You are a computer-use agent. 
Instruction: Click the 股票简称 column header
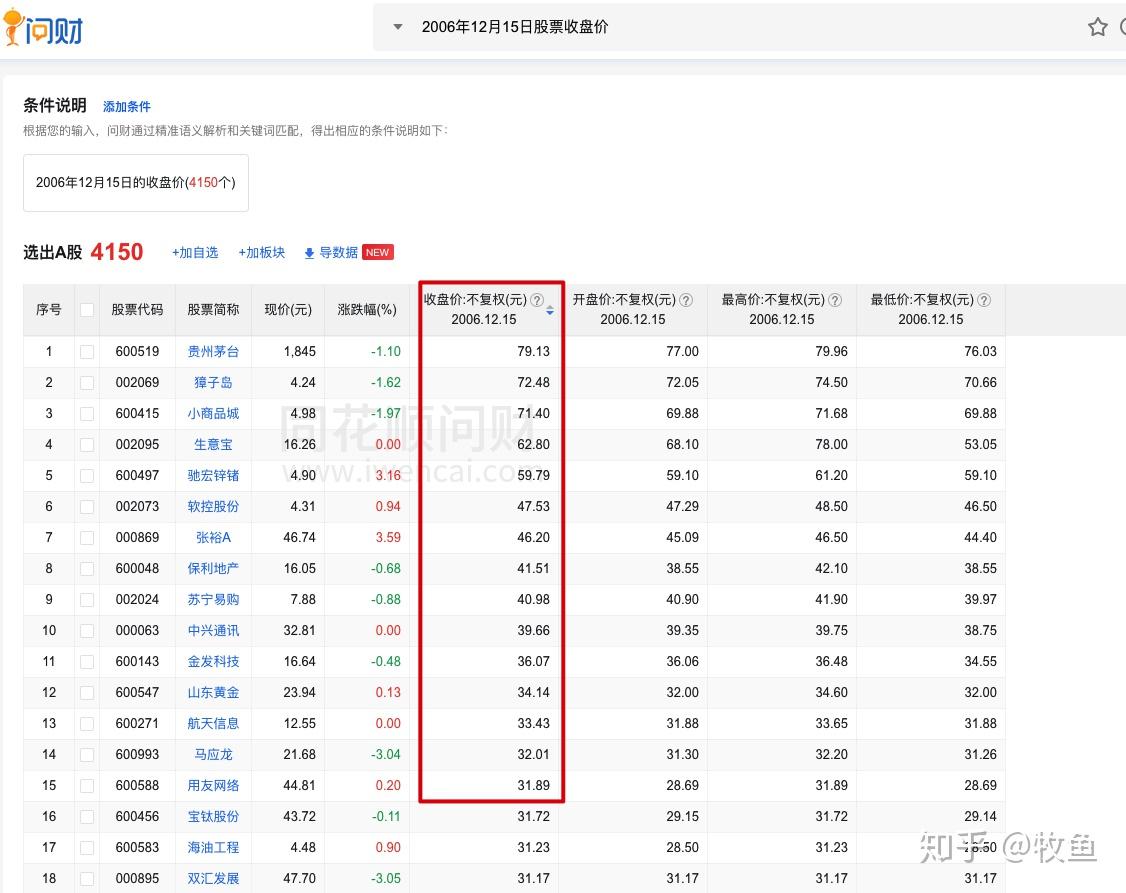(213, 309)
